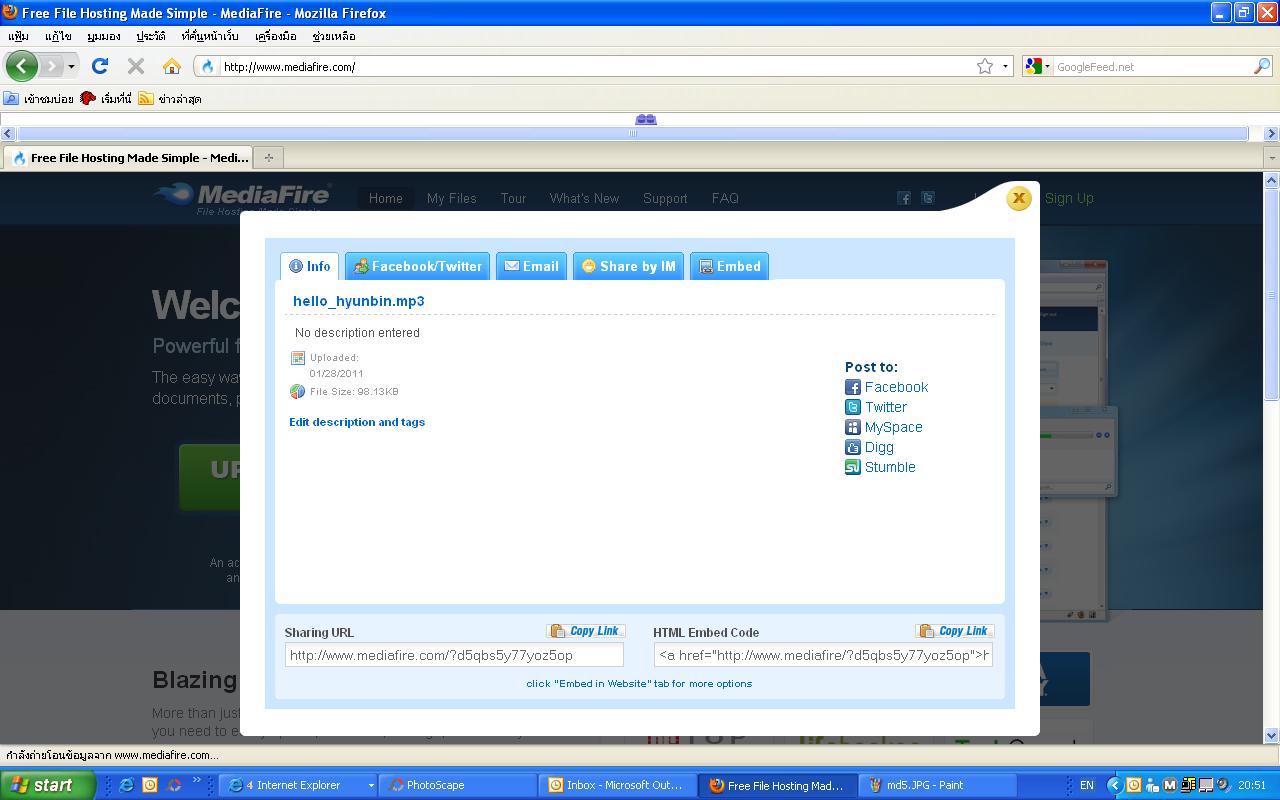Image resolution: width=1280 pixels, height=800 pixels.
Task: Click the hello_hyunbin.mp3 file name link
Action: tap(359, 301)
